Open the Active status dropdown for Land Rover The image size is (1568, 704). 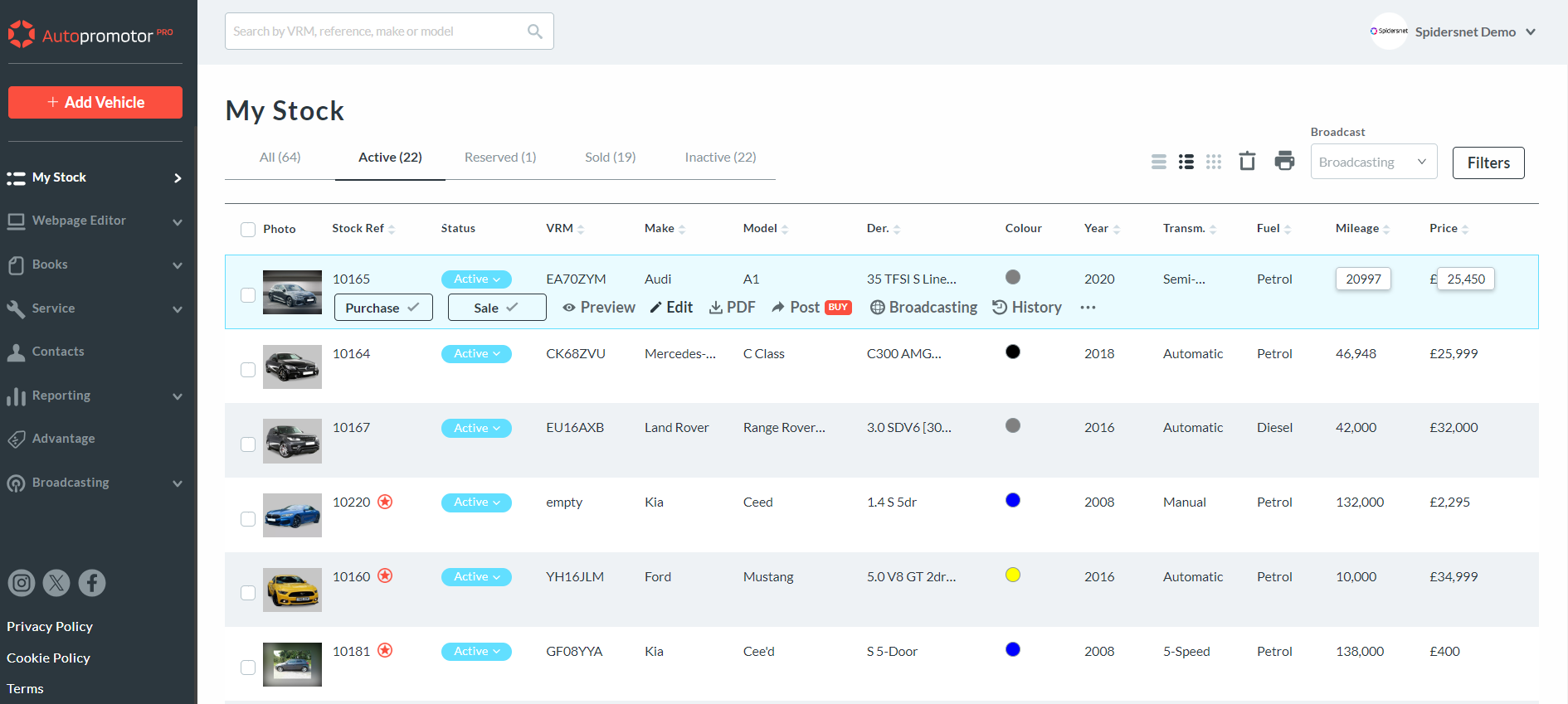[x=476, y=429]
